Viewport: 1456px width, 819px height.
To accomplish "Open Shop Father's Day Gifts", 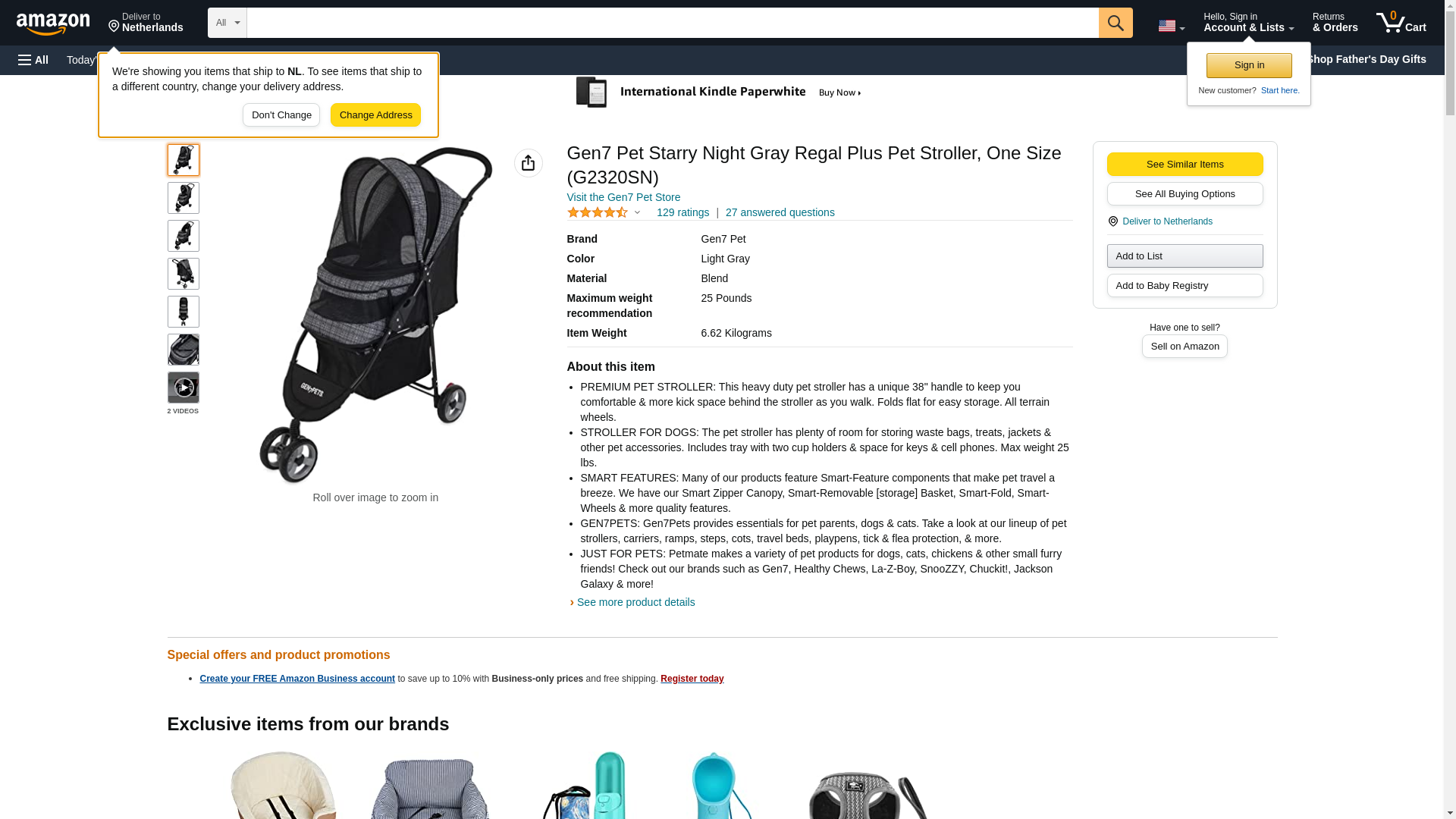I will click(x=1366, y=59).
